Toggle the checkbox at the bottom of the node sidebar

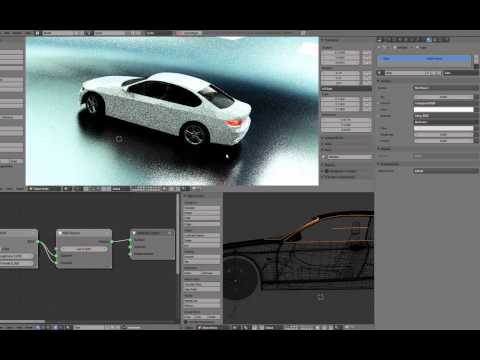tap(186, 322)
